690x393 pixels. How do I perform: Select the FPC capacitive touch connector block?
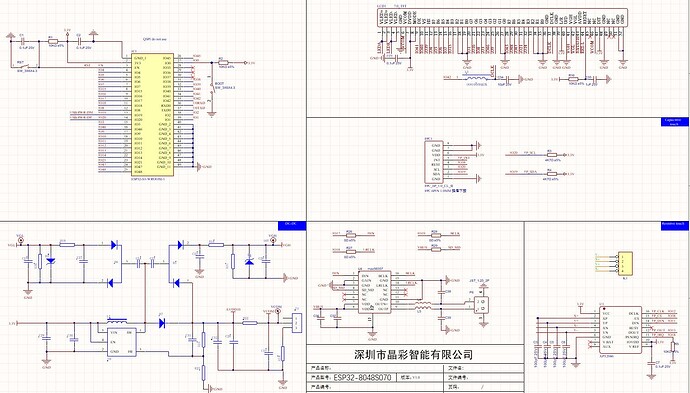pos(433,162)
